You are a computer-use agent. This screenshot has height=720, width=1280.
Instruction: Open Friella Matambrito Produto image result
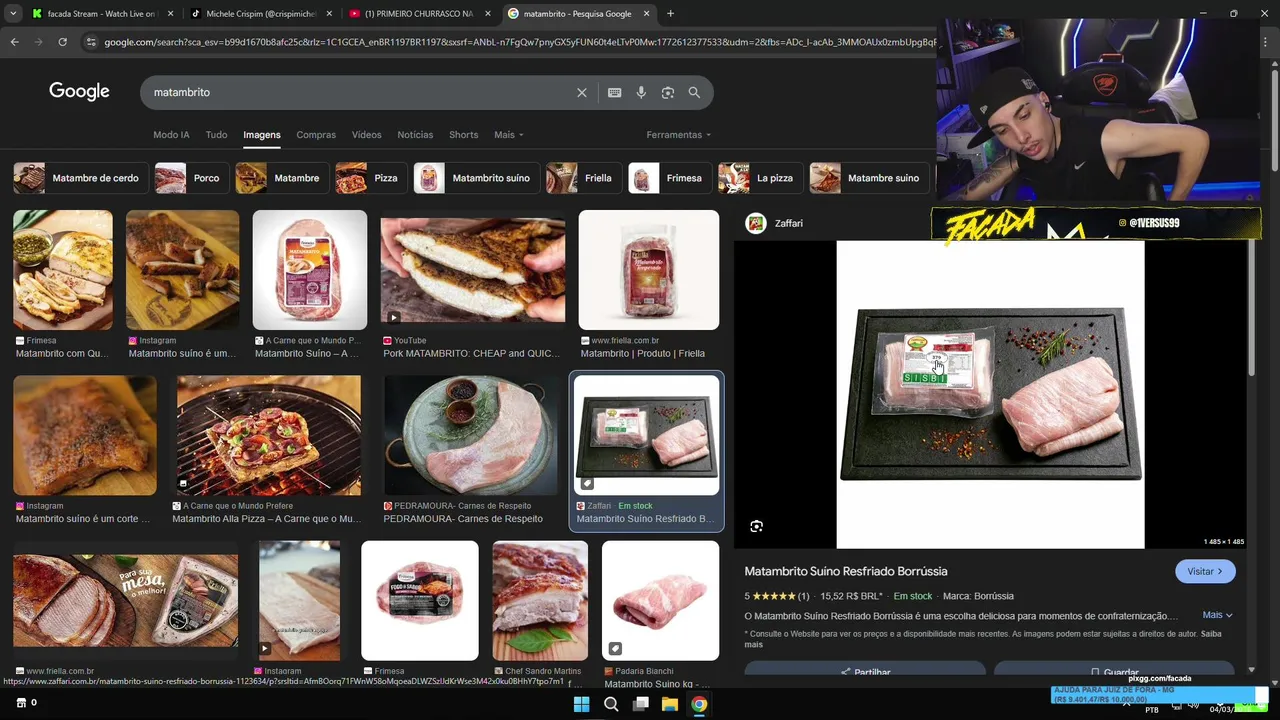click(x=649, y=270)
